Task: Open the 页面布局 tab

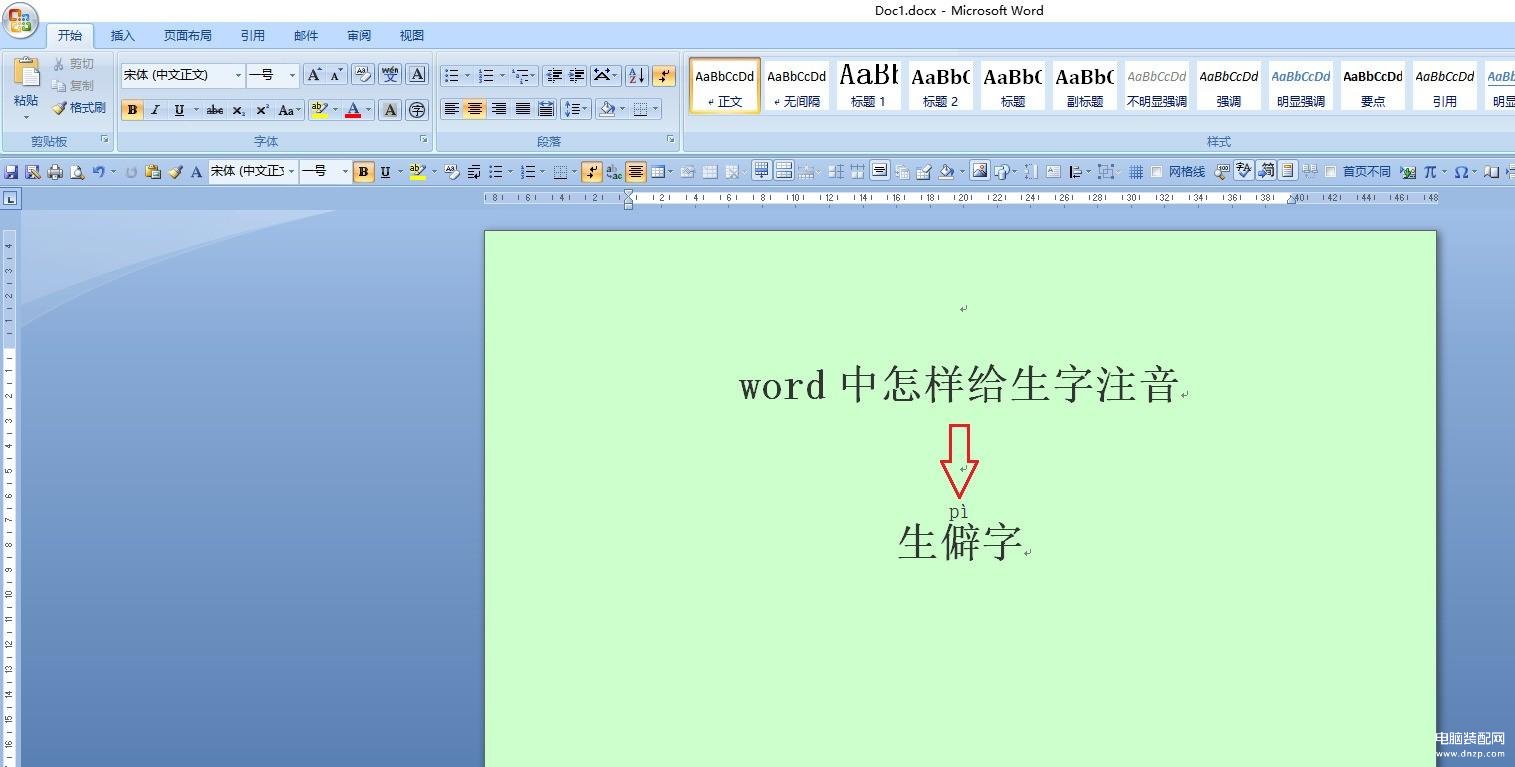Action: (188, 36)
